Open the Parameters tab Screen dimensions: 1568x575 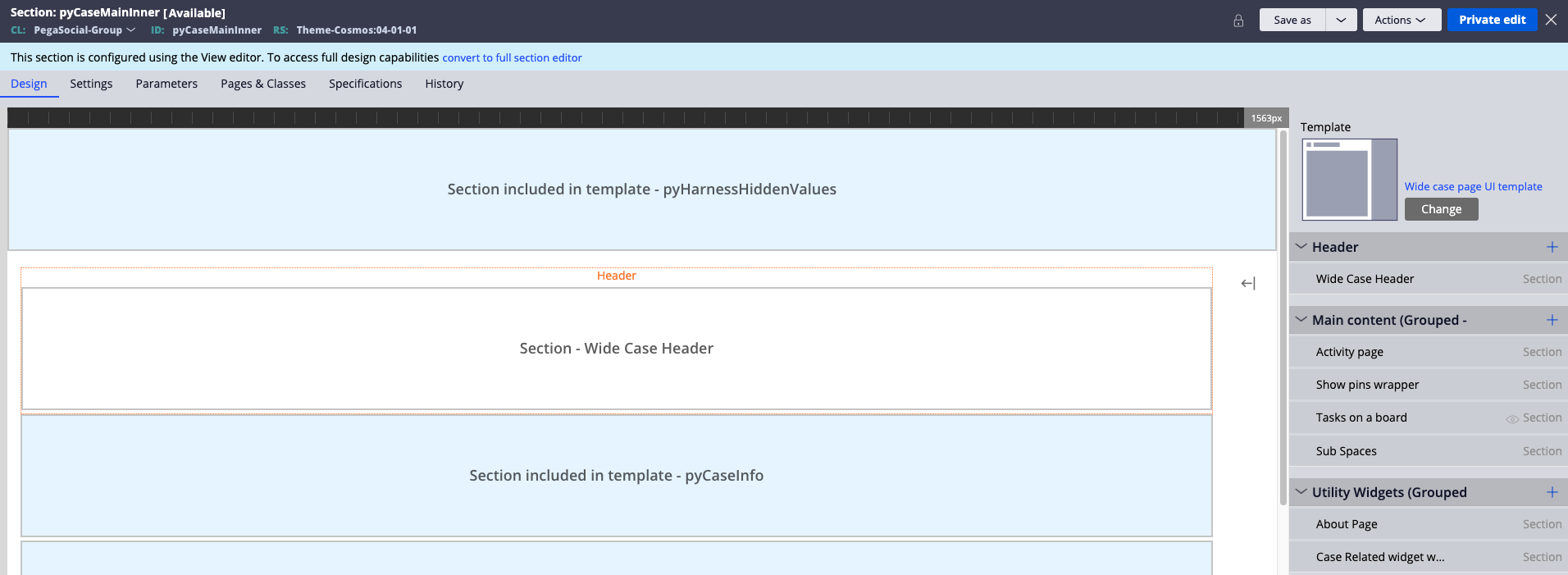pos(166,84)
